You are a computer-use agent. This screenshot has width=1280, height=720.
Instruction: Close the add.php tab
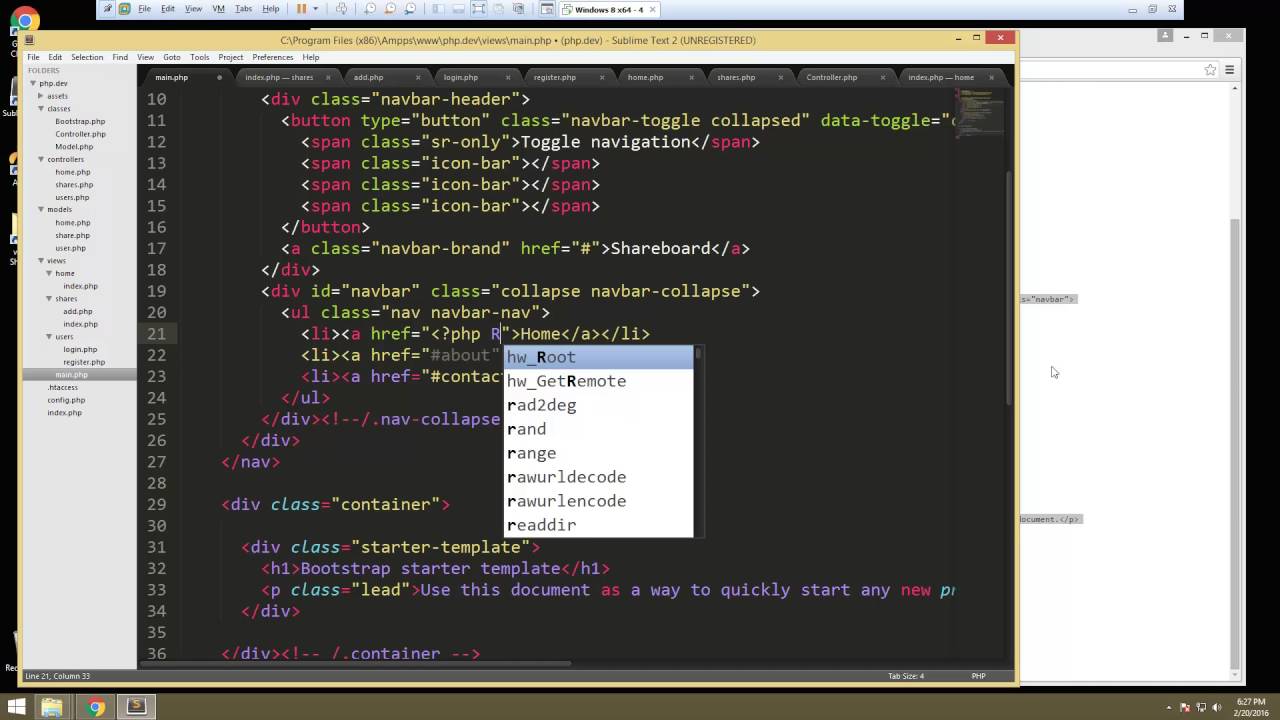point(416,77)
